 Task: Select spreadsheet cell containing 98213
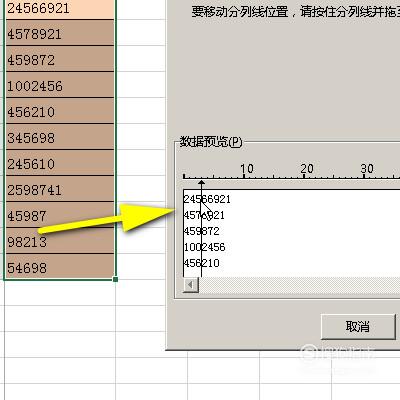click(x=60, y=241)
